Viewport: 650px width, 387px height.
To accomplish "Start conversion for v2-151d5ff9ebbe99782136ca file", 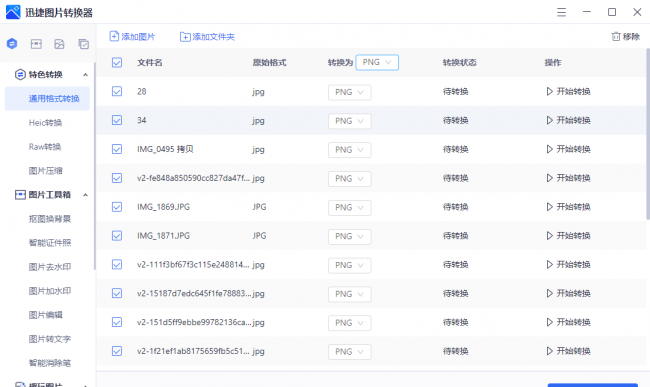I will point(568,322).
